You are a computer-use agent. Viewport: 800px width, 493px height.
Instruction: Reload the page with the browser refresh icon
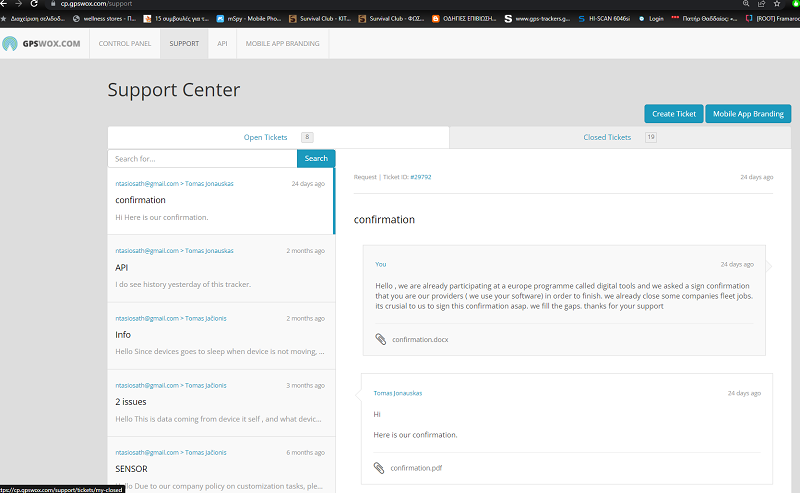[x=33, y=4]
